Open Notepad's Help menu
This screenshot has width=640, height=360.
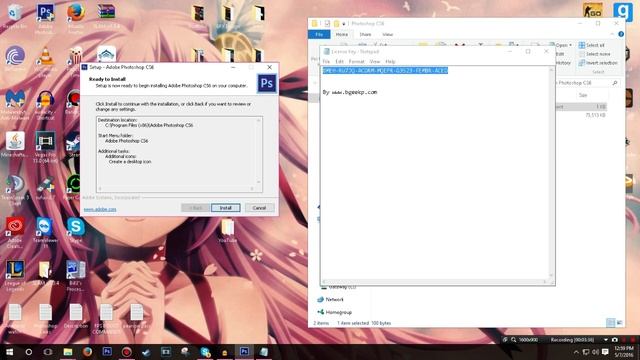[x=390, y=61]
